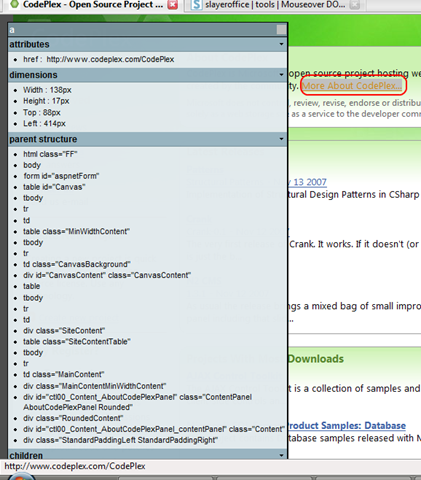This screenshot has height=480, width=421.
Task: Close the slayeroffice tools tab
Action: point(355,5)
